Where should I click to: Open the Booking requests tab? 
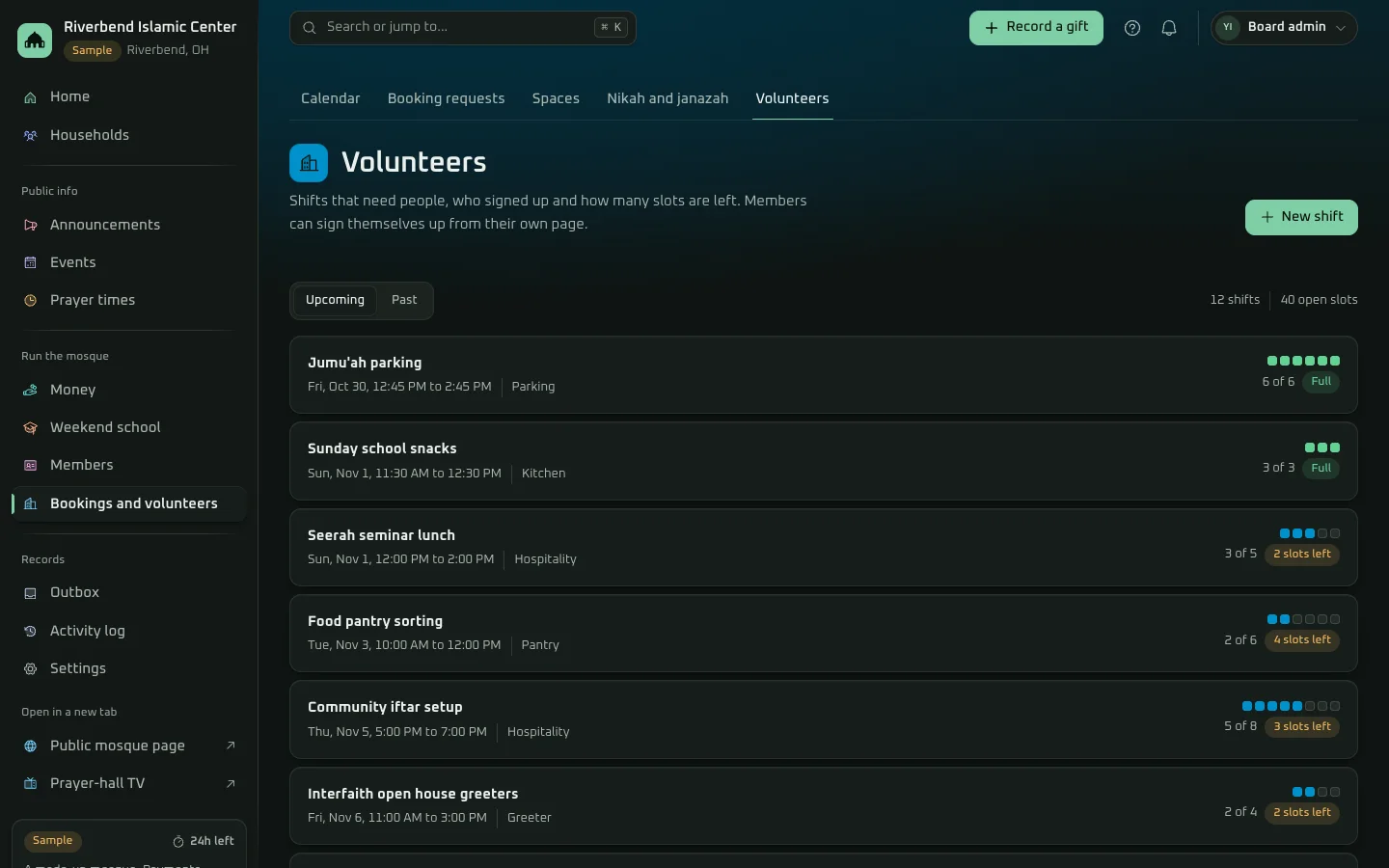pos(447,98)
